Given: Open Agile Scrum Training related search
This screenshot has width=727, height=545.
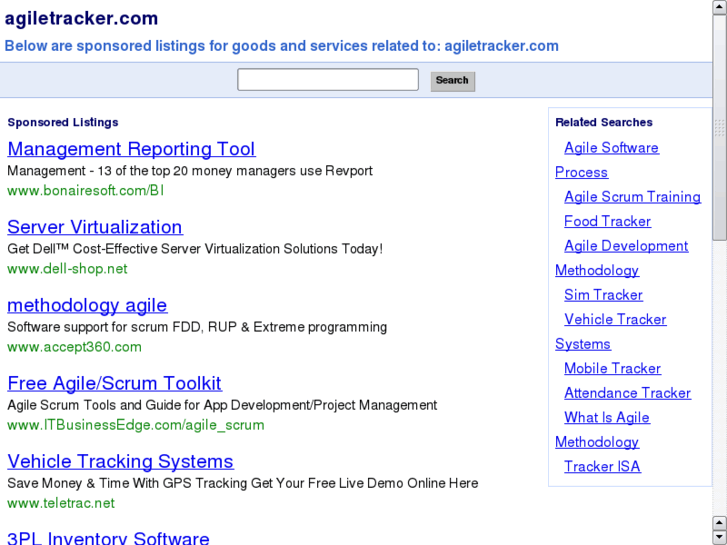Looking at the screenshot, I should [632, 197].
